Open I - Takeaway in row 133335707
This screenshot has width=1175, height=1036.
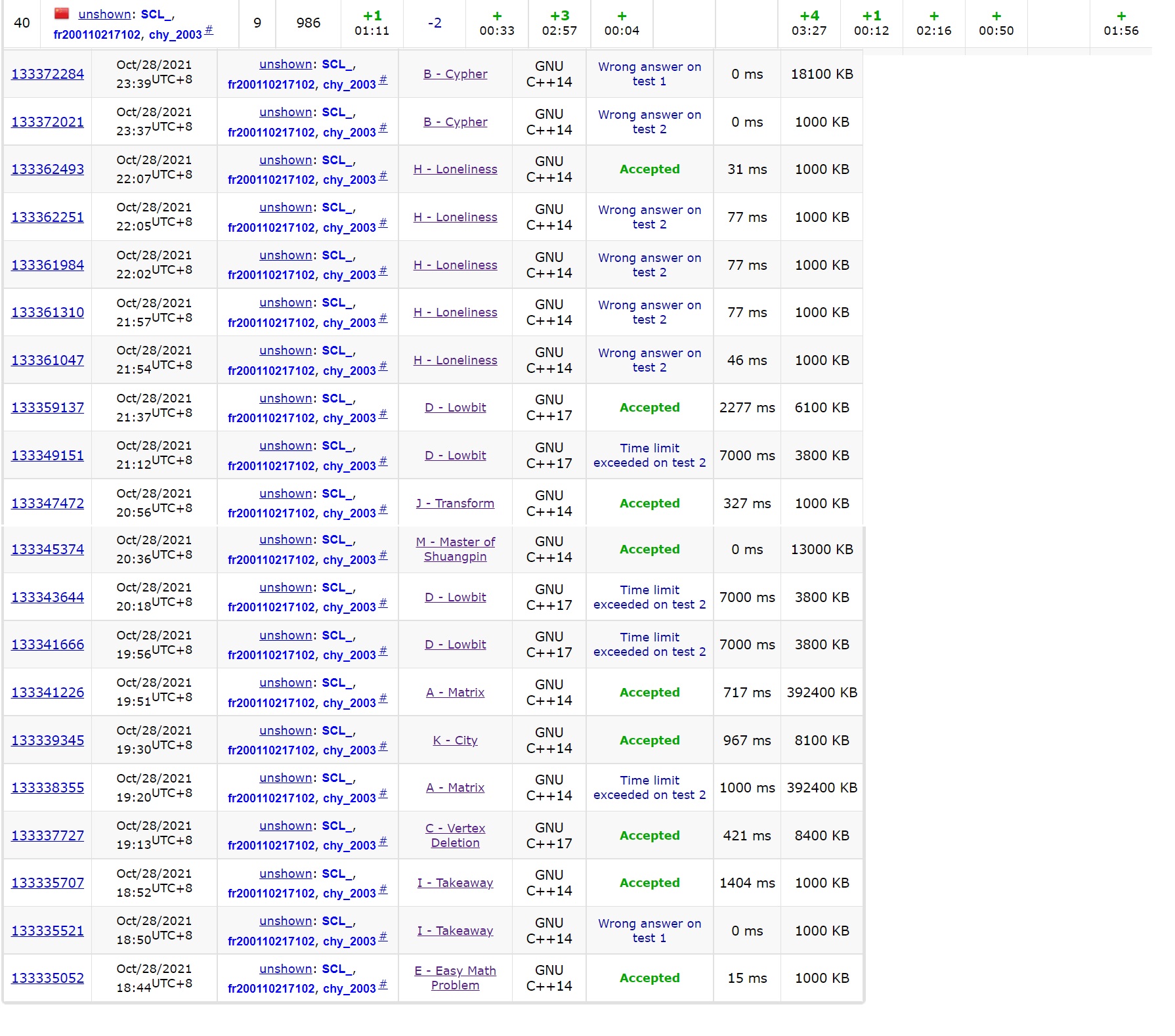pos(455,883)
